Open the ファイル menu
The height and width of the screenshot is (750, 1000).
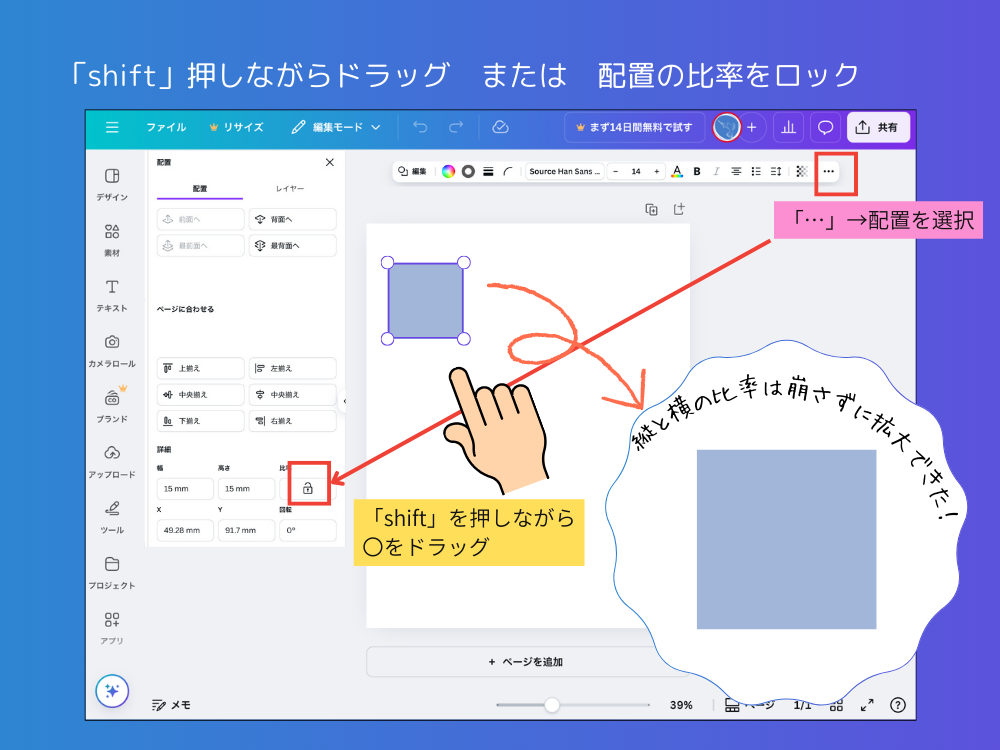coord(166,127)
